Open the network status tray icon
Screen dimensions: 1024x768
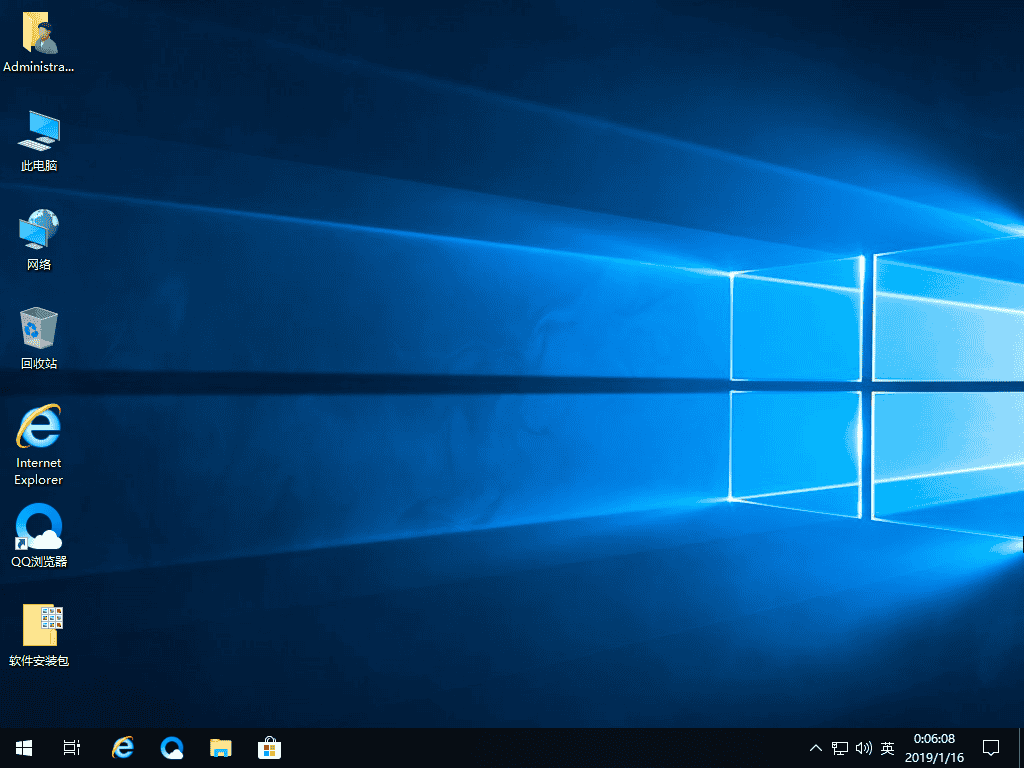[x=840, y=748]
